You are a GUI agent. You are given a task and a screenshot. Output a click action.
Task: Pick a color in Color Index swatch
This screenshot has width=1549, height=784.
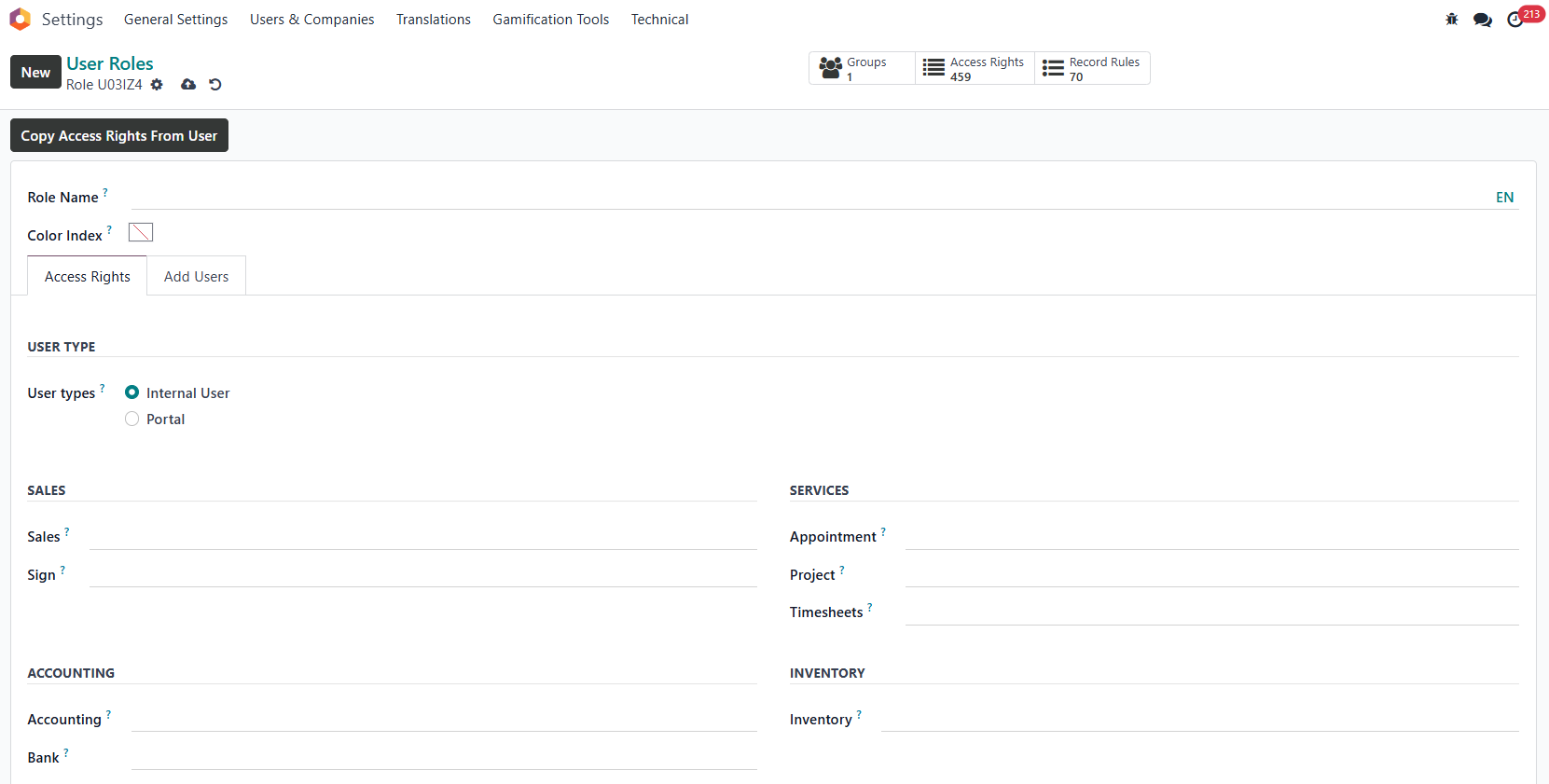141,232
